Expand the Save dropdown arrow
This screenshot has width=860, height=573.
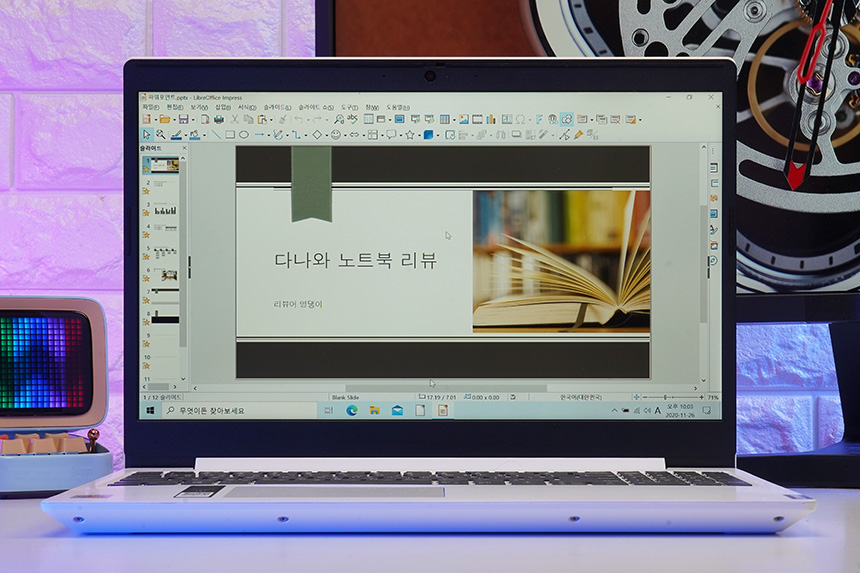click(x=193, y=120)
